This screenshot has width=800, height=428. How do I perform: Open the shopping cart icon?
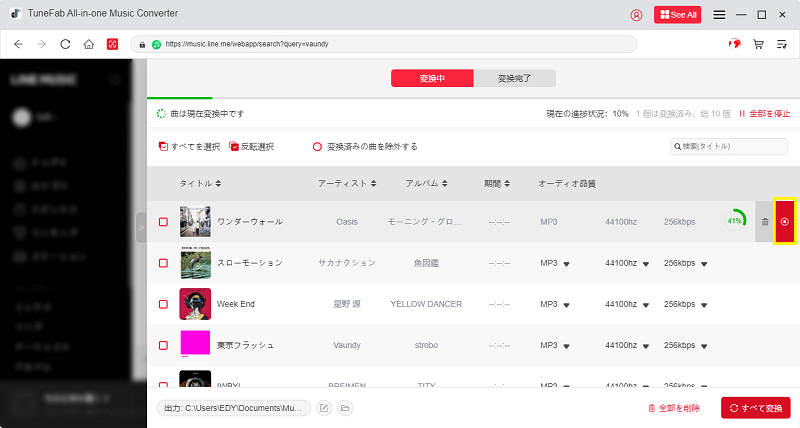758,44
